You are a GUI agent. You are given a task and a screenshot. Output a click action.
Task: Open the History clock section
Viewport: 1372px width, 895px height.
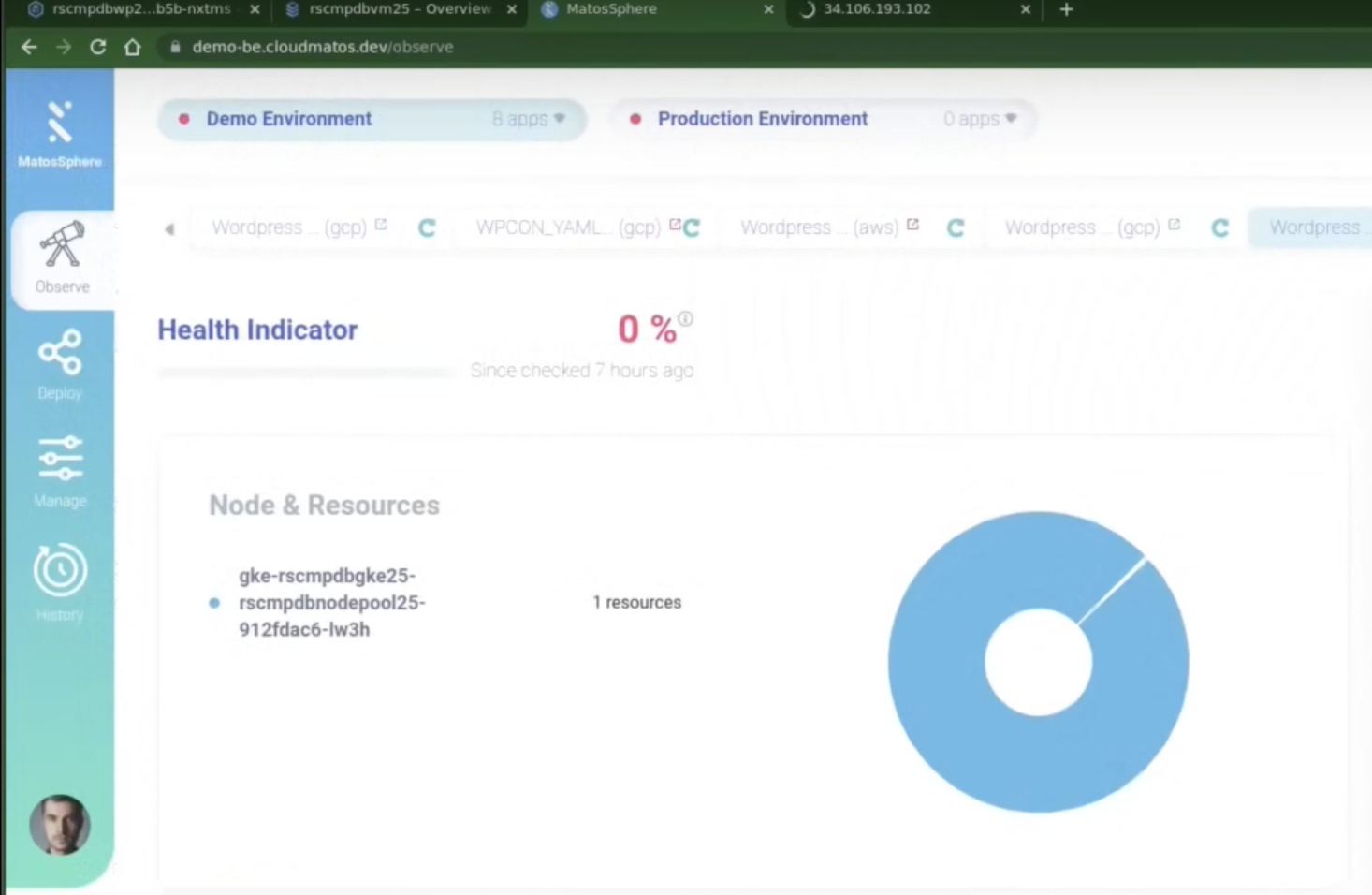click(60, 580)
